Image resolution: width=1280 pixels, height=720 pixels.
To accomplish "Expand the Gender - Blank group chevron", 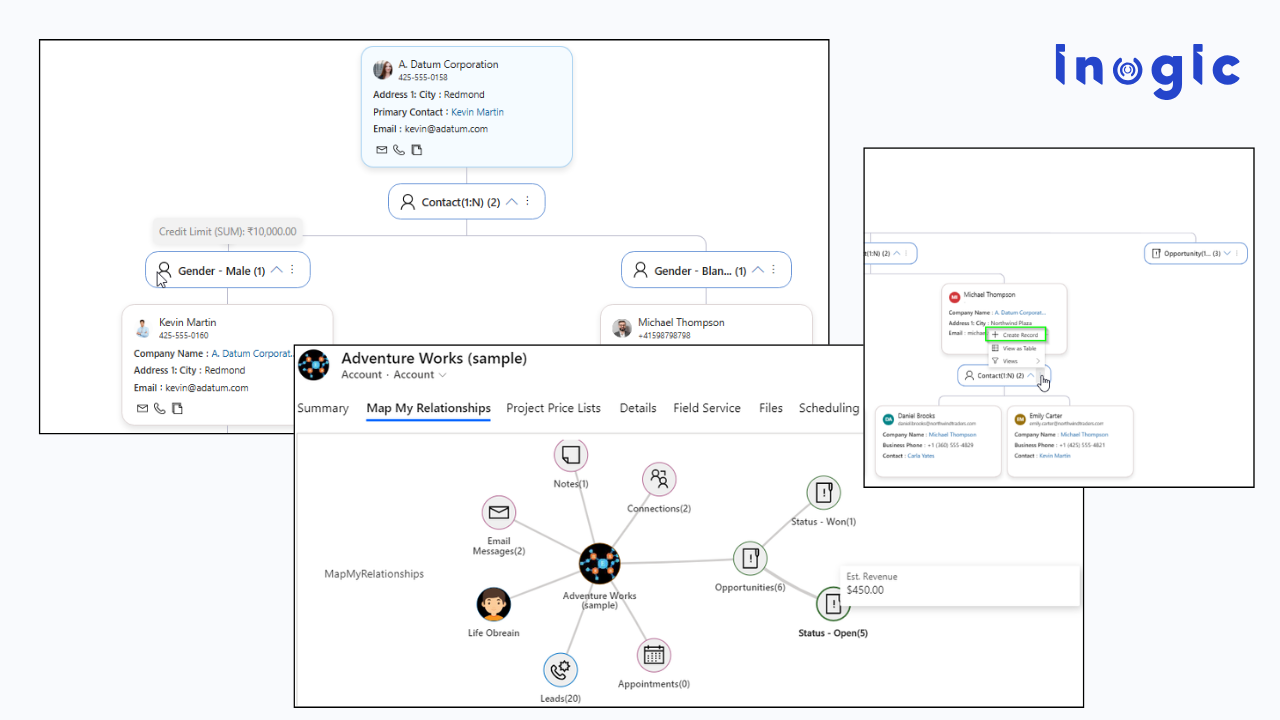I will (757, 268).
